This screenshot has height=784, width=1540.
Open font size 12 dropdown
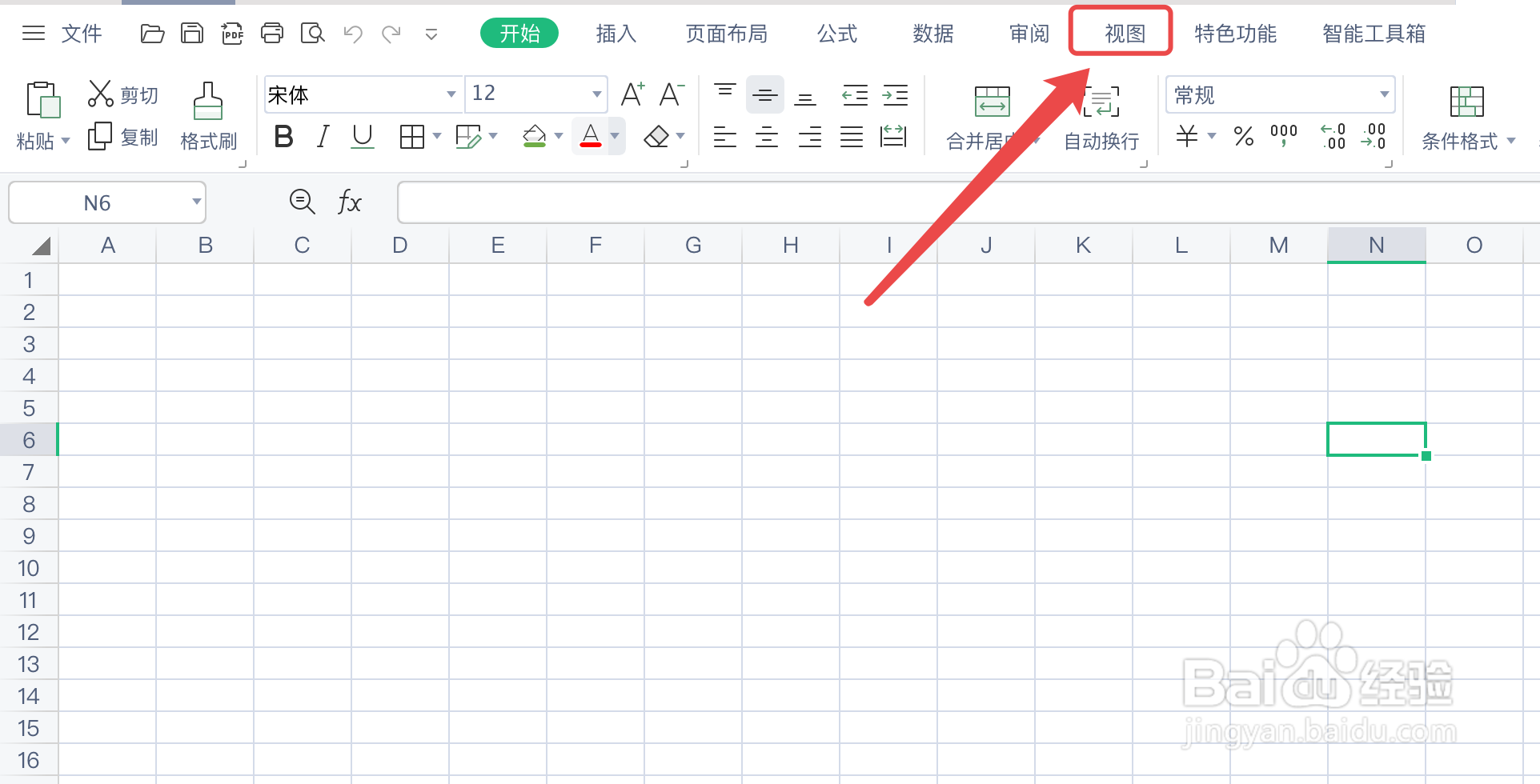(597, 94)
